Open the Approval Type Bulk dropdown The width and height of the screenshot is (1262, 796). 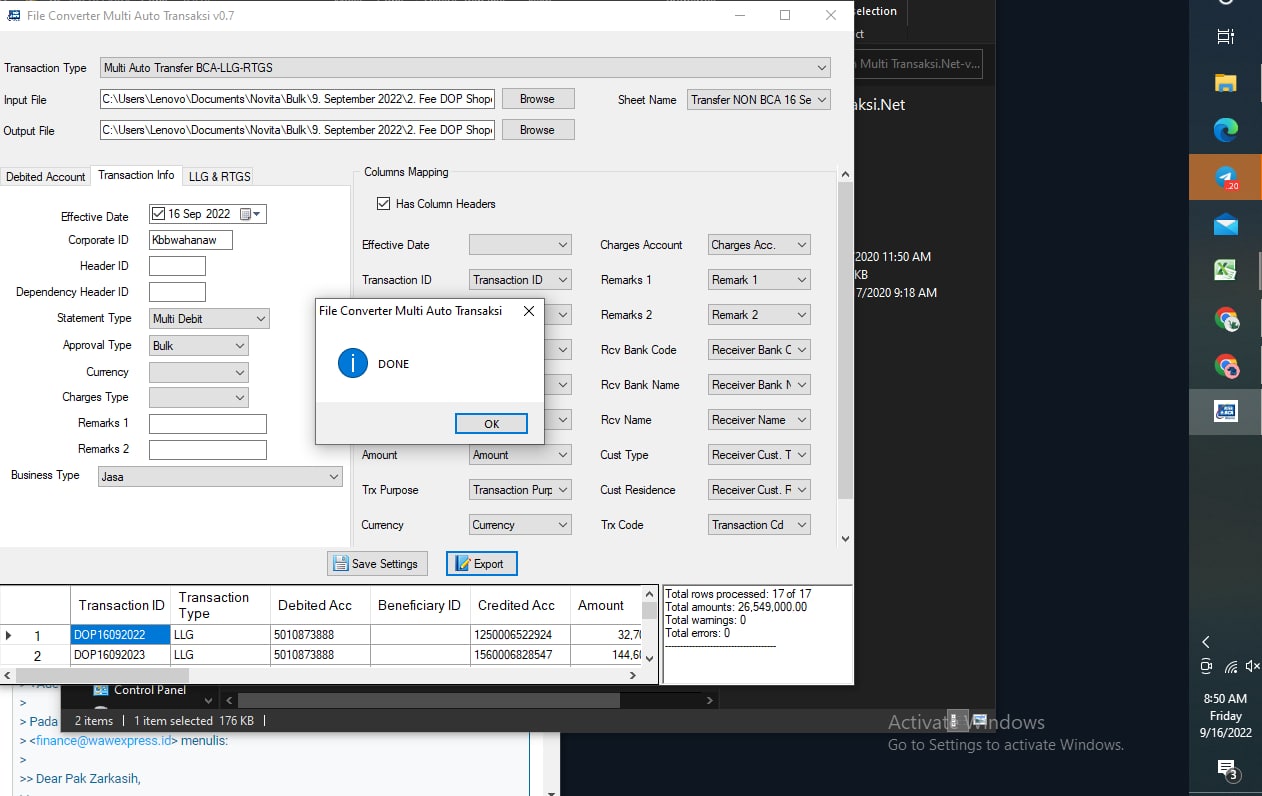(198, 345)
